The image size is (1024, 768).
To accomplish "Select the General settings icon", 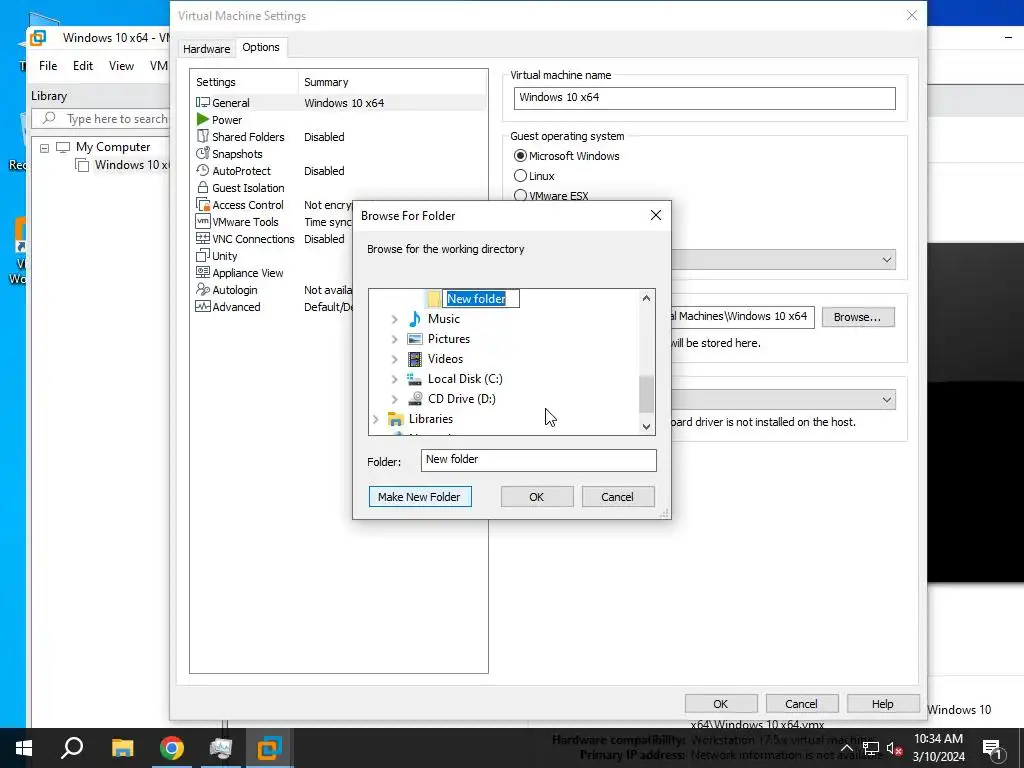I will (203, 103).
